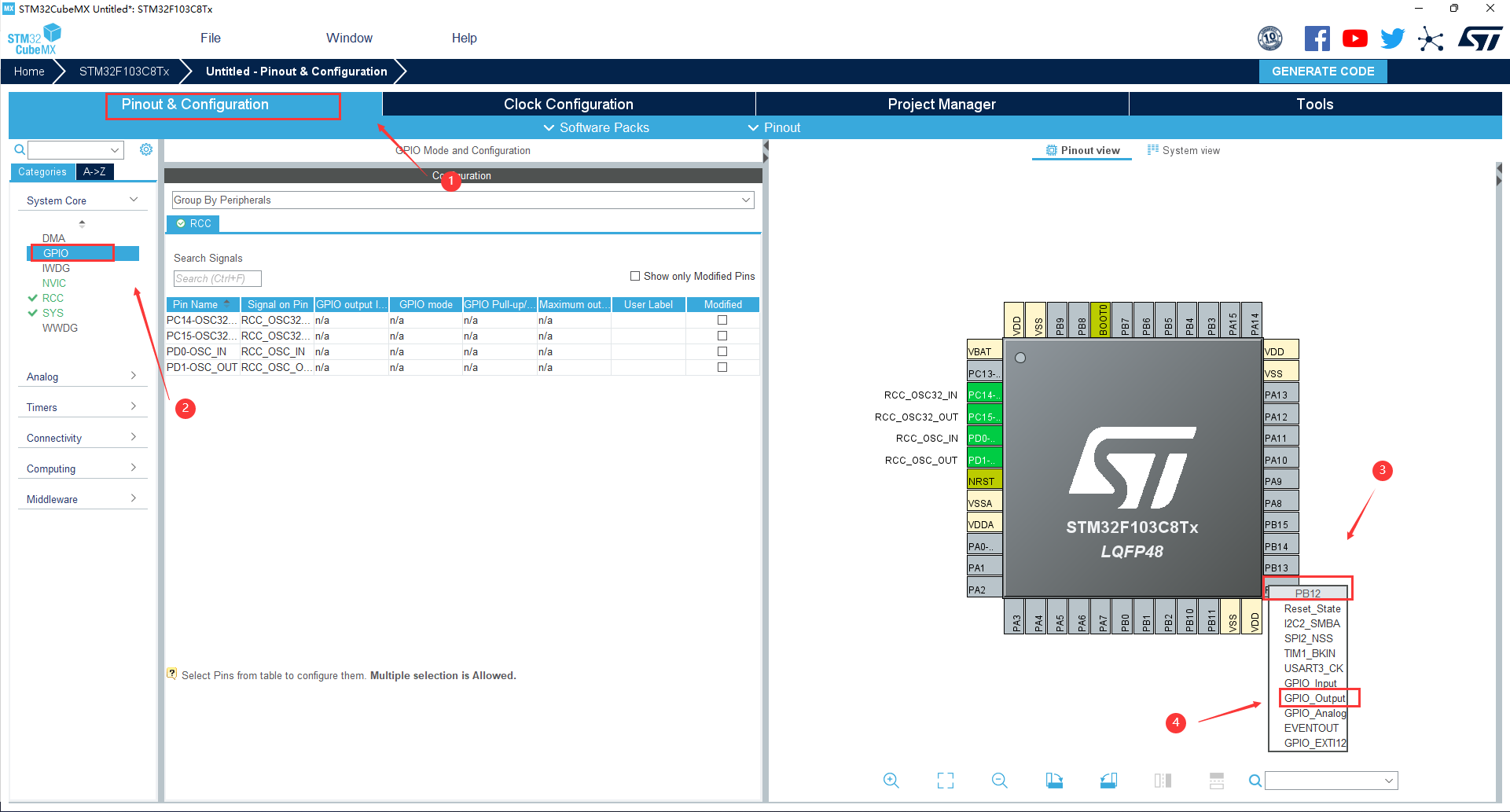This screenshot has width=1510, height=812.
Task: Sort table by Pin Name column
Action: tap(202, 304)
